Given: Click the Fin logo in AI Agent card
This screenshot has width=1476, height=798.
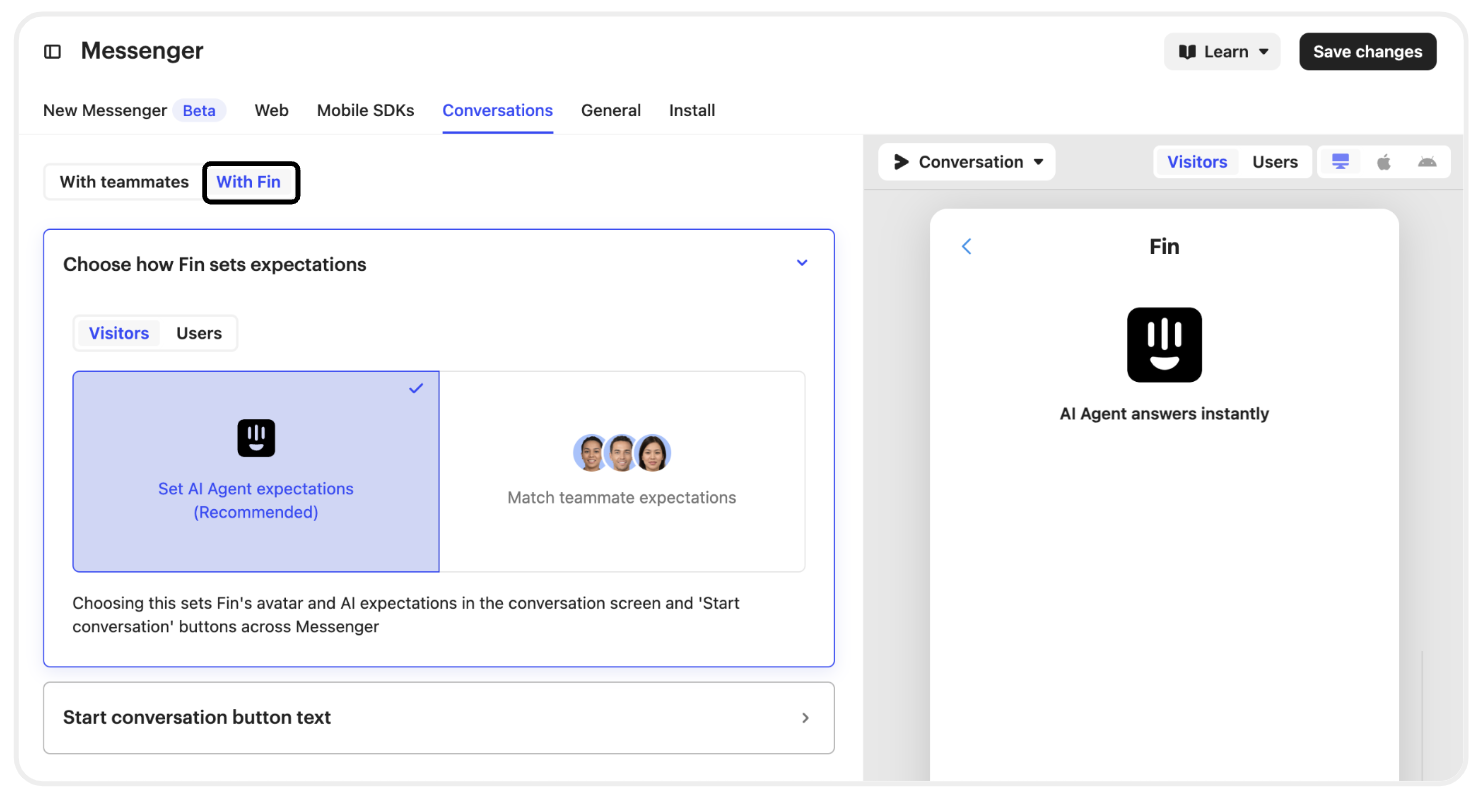Looking at the screenshot, I should 256,438.
